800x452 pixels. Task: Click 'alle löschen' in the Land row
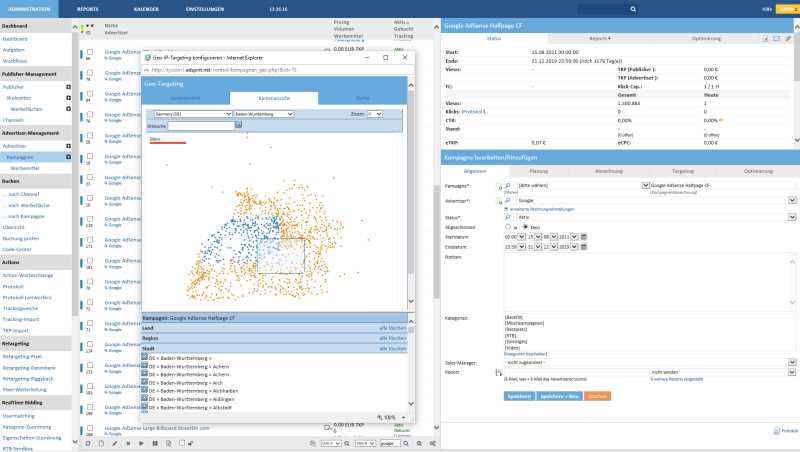(392, 328)
